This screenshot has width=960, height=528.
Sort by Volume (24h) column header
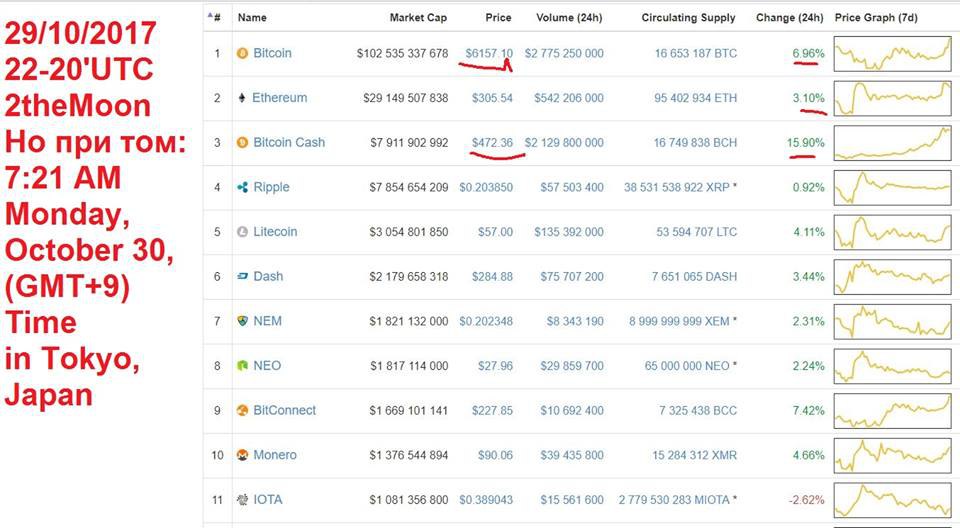569,18
